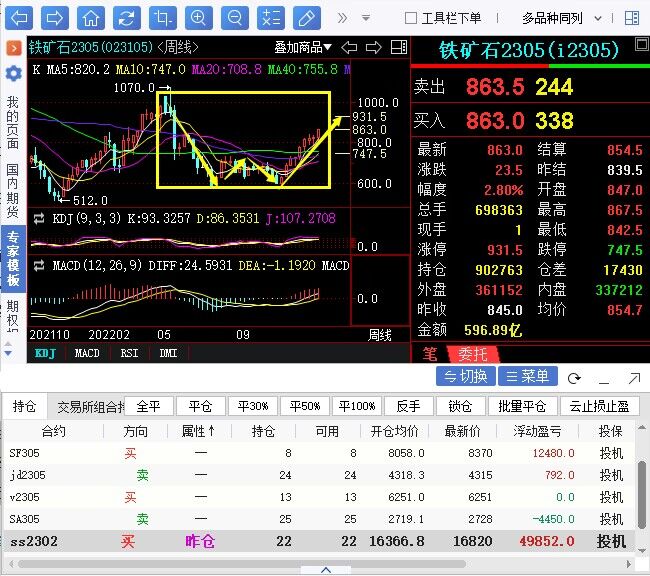The image size is (650, 576).
Task: Switch to the MACD indicator tab
Action: click(x=87, y=353)
